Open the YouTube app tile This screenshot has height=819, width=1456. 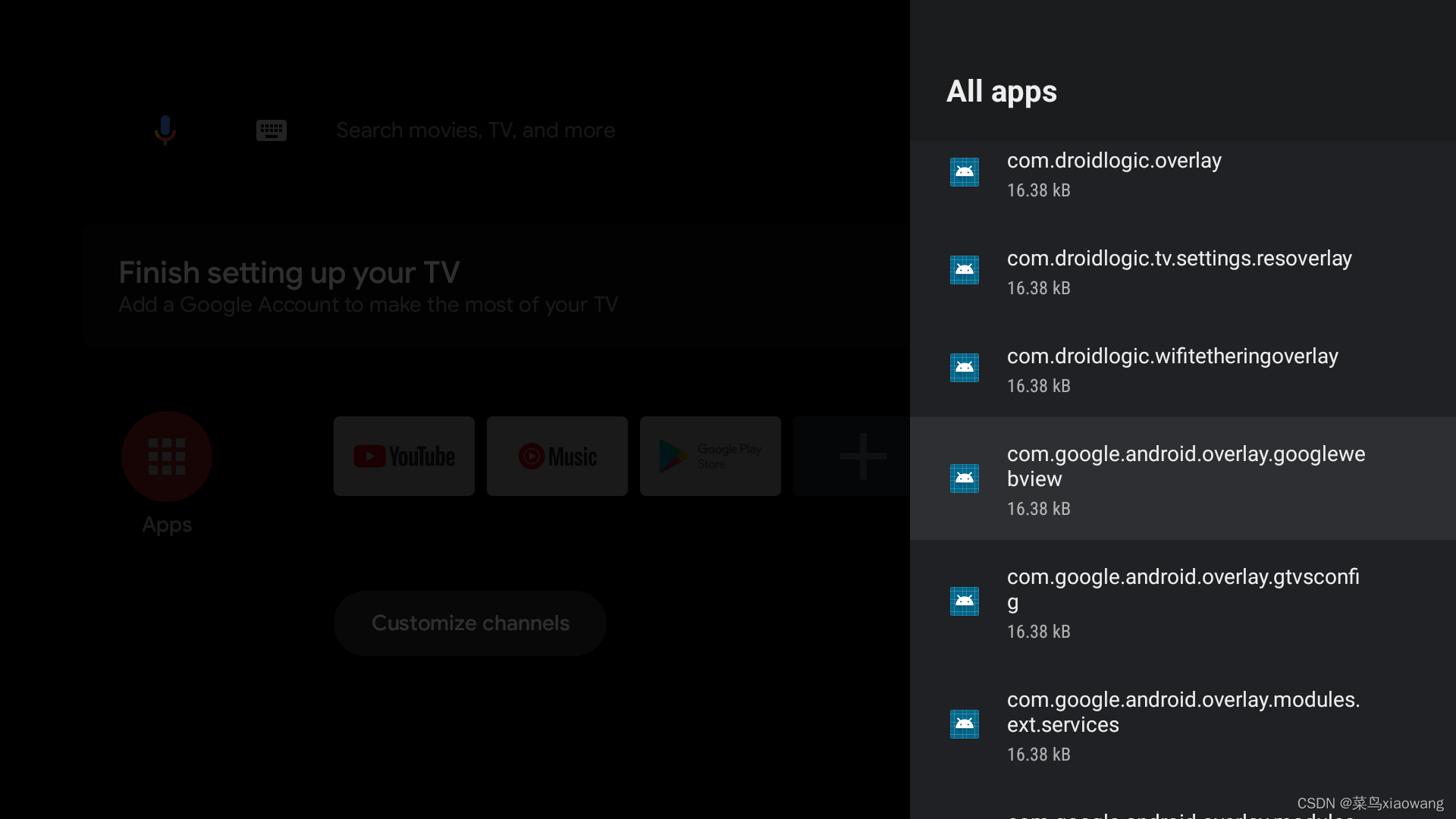404,457
